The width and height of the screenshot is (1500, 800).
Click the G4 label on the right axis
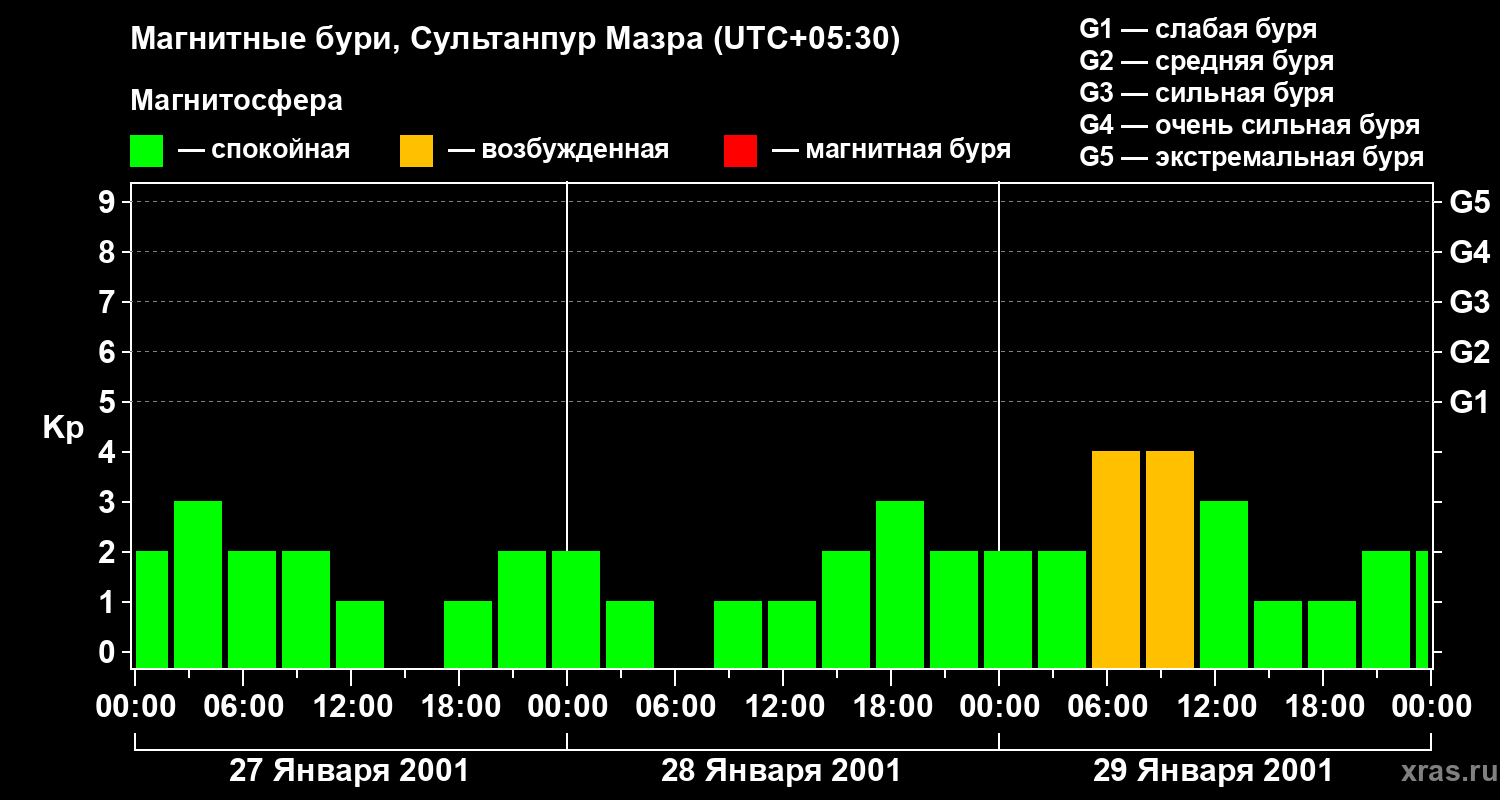pos(1469,252)
